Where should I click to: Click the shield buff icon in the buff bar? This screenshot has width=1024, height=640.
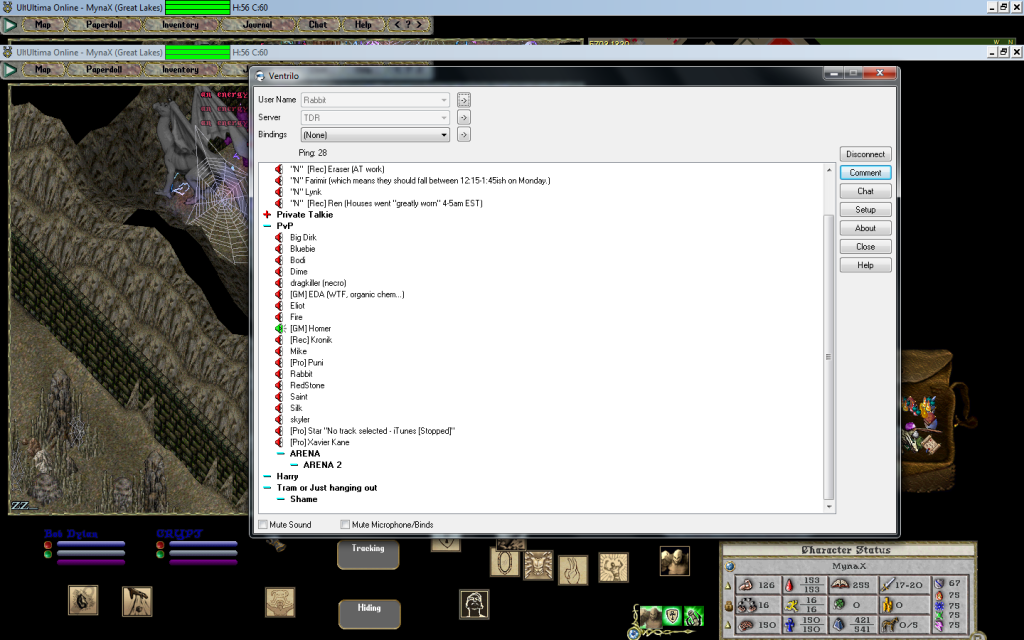click(672, 615)
